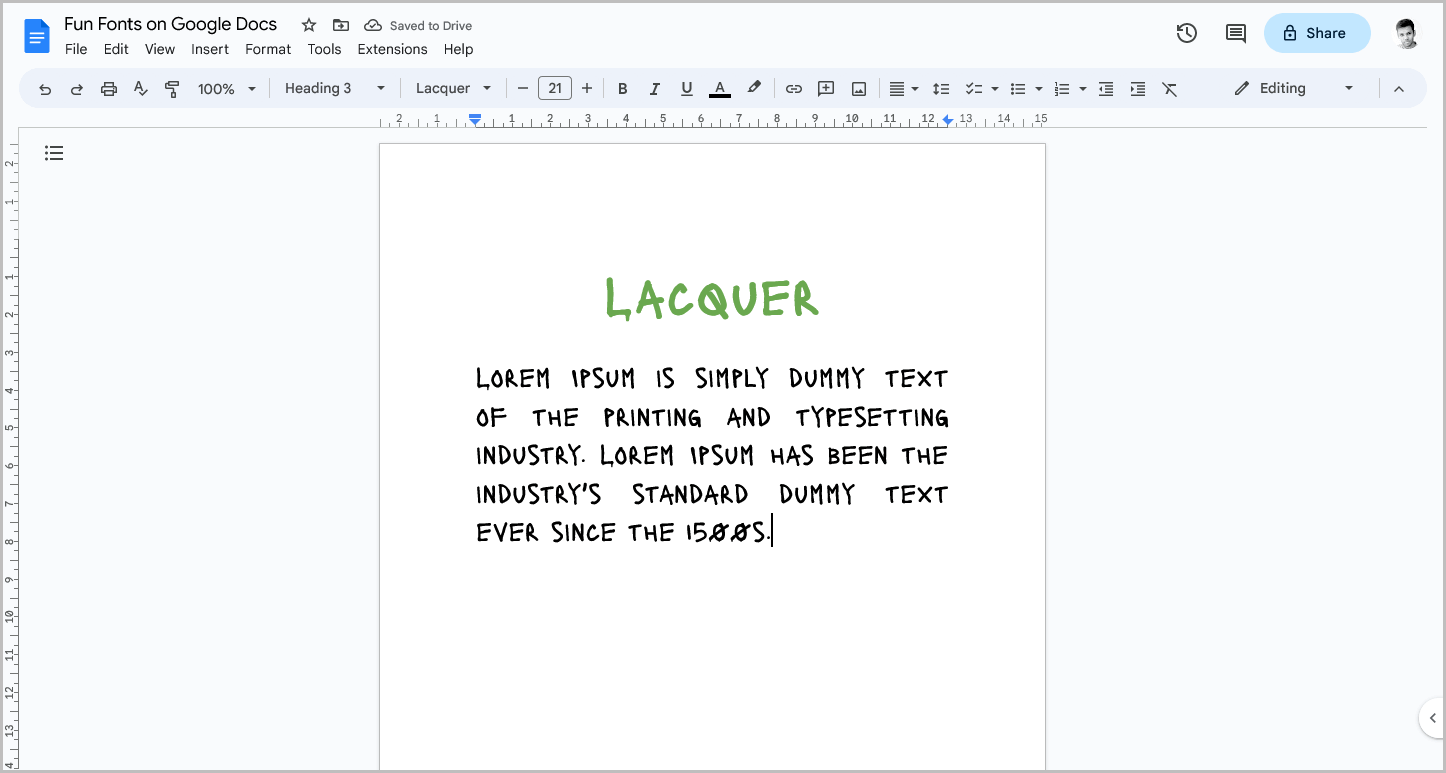Toggle bold formatting
This screenshot has width=1446, height=773.
coord(622,88)
